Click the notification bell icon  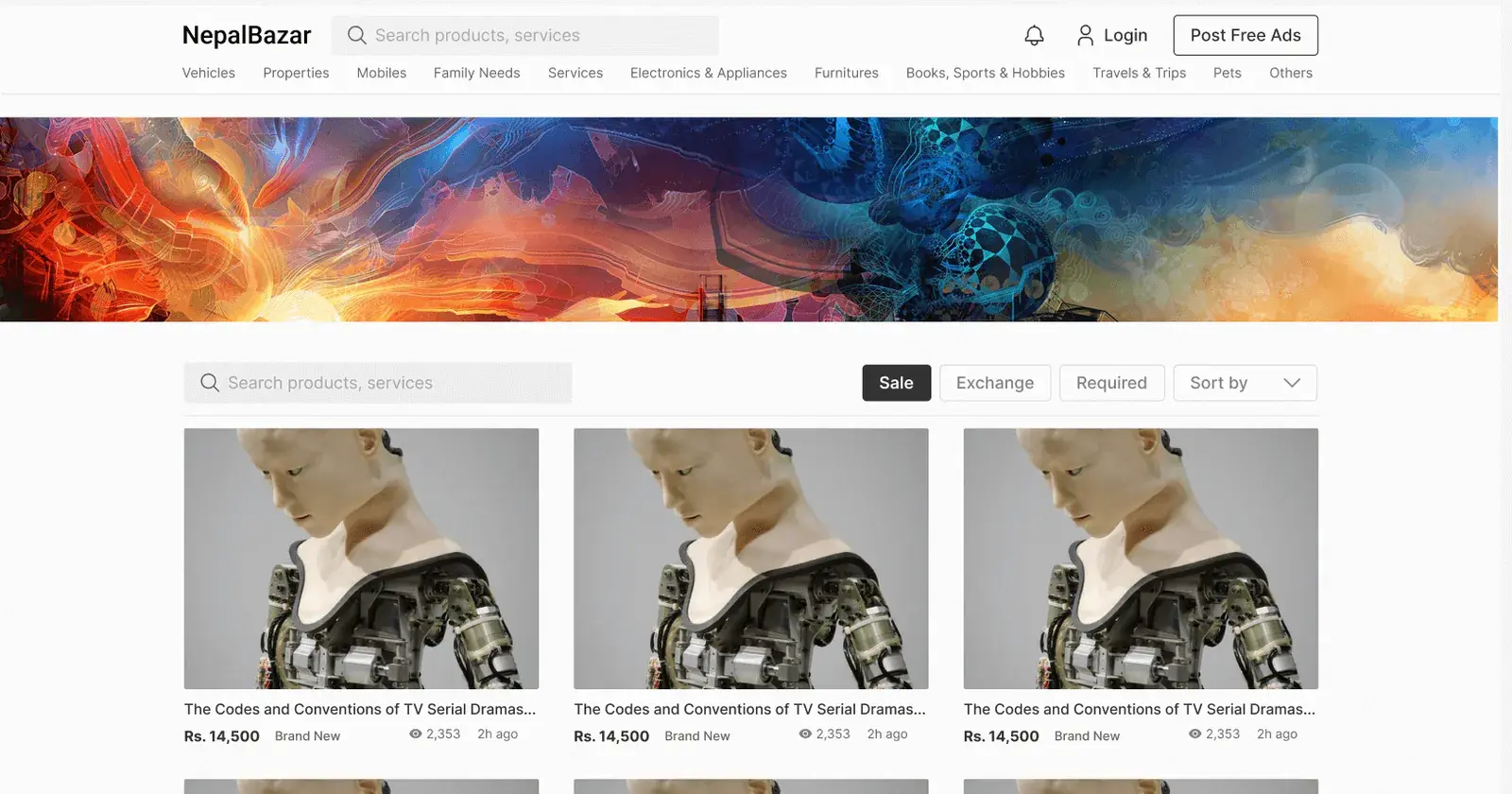coord(1034,35)
